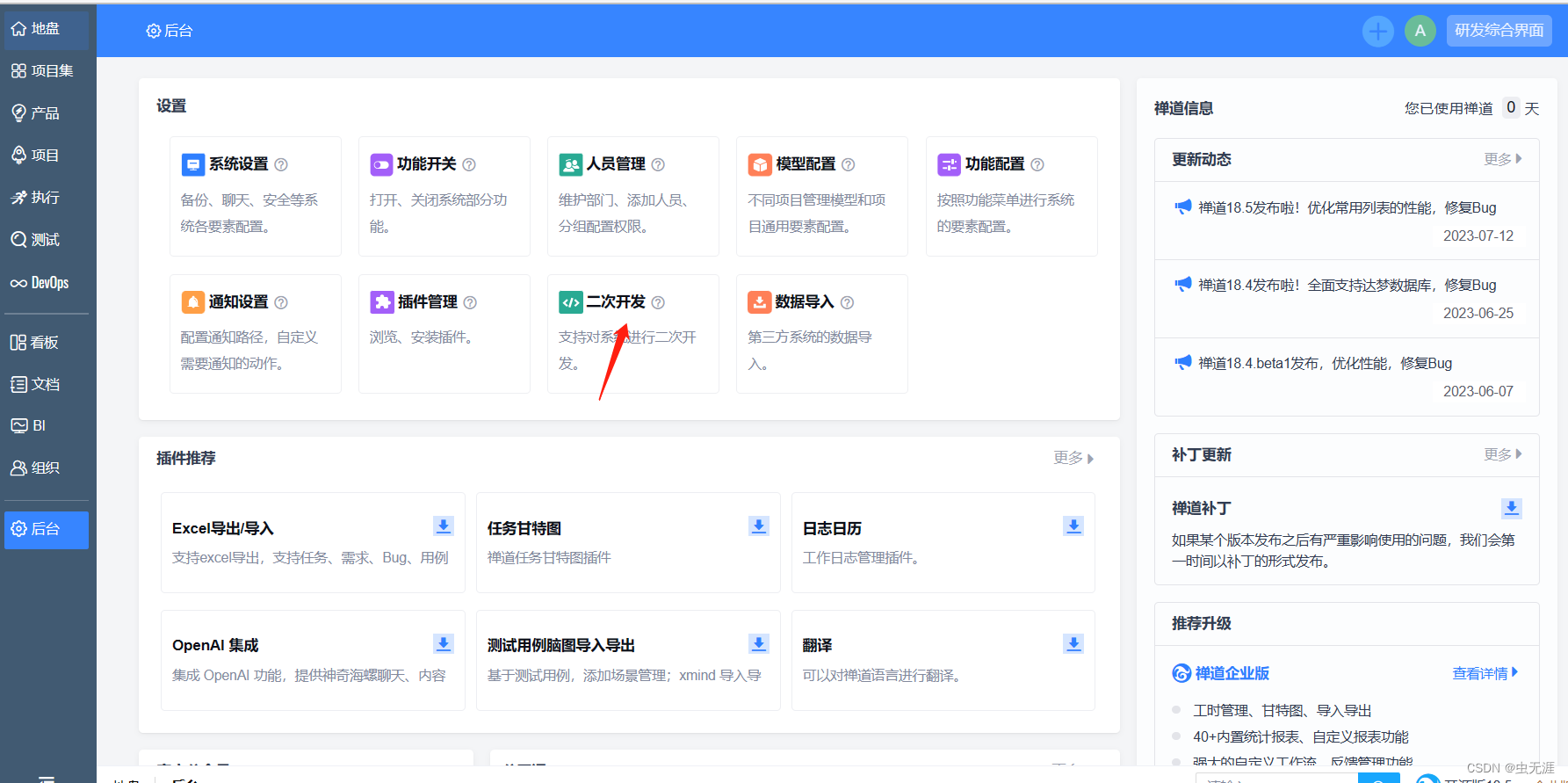Show help for 通知设置
Image resolution: width=1568 pixels, height=783 pixels.
tap(281, 302)
